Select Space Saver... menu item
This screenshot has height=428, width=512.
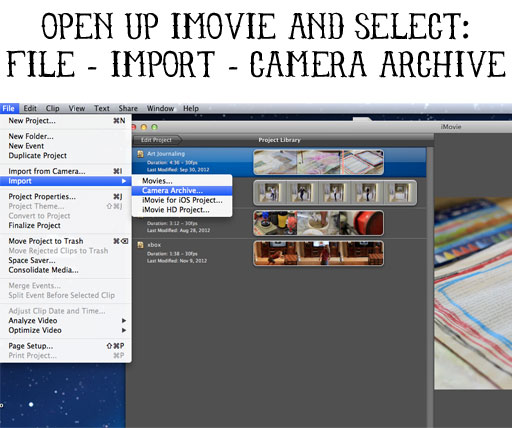tap(66, 260)
